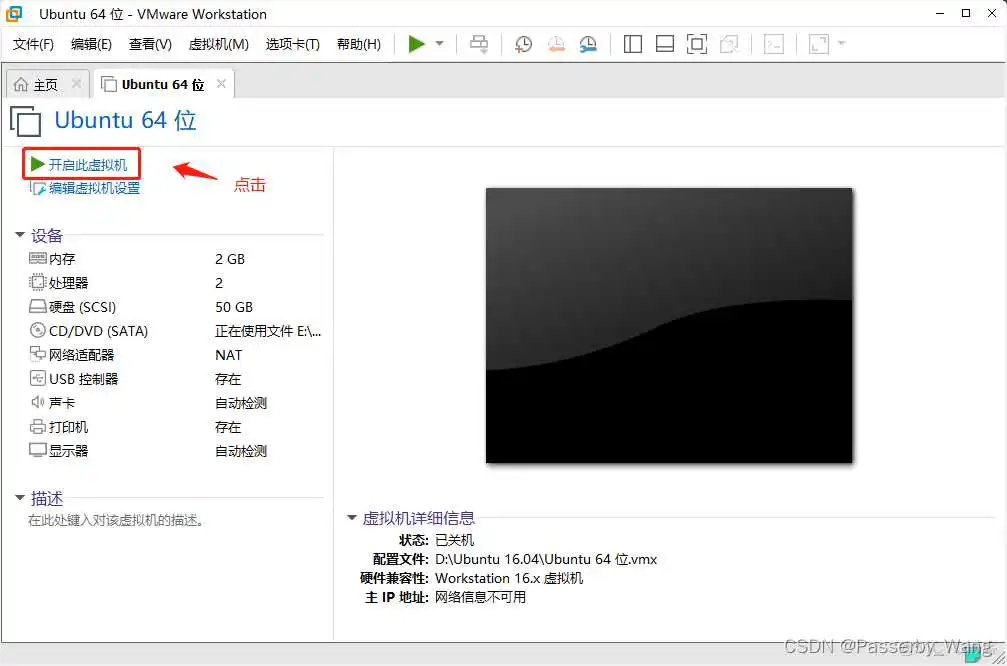Enter full screen mode icon

697,44
